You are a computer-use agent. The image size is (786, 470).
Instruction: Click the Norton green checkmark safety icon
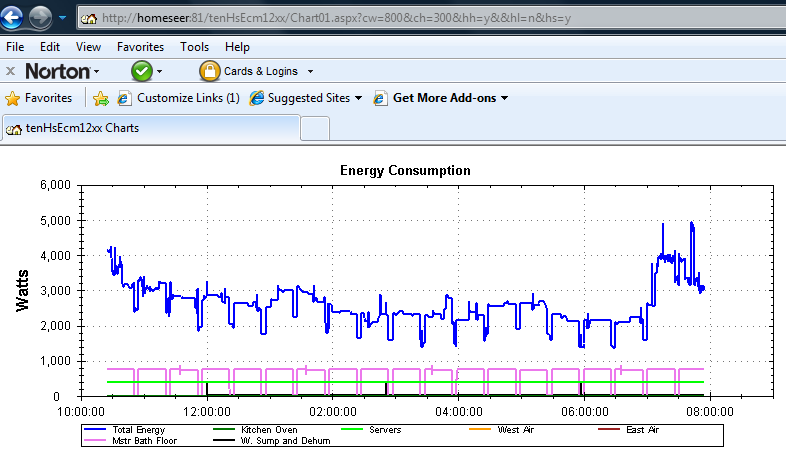pyautogui.click(x=142, y=71)
